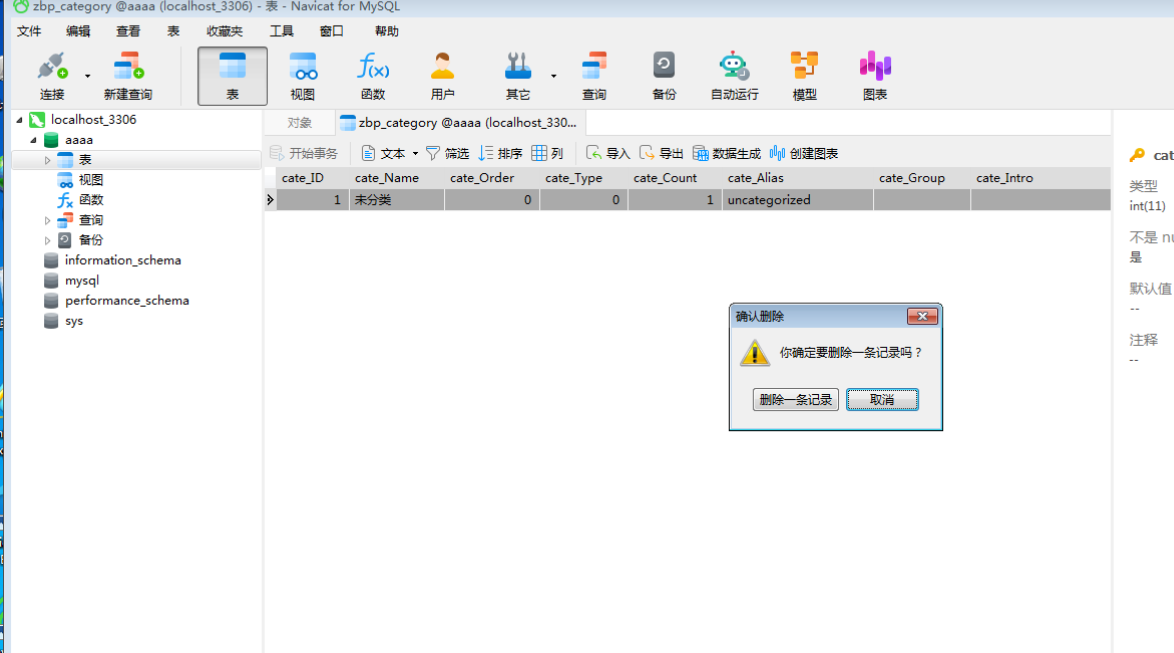Open the Window (窗口) menu
The height and width of the screenshot is (653, 1174).
(332, 31)
